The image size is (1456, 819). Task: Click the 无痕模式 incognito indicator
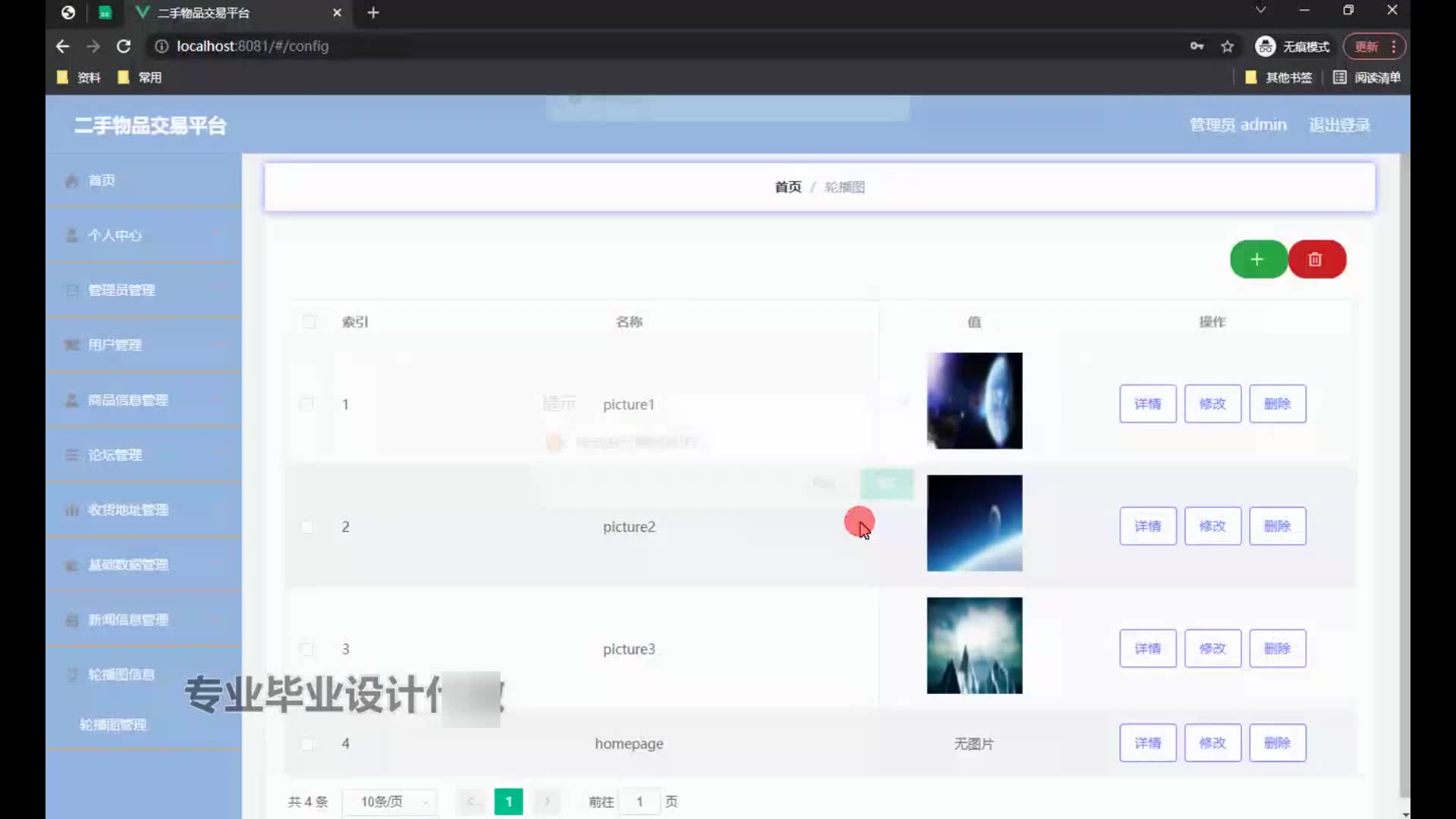pos(1292,46)
